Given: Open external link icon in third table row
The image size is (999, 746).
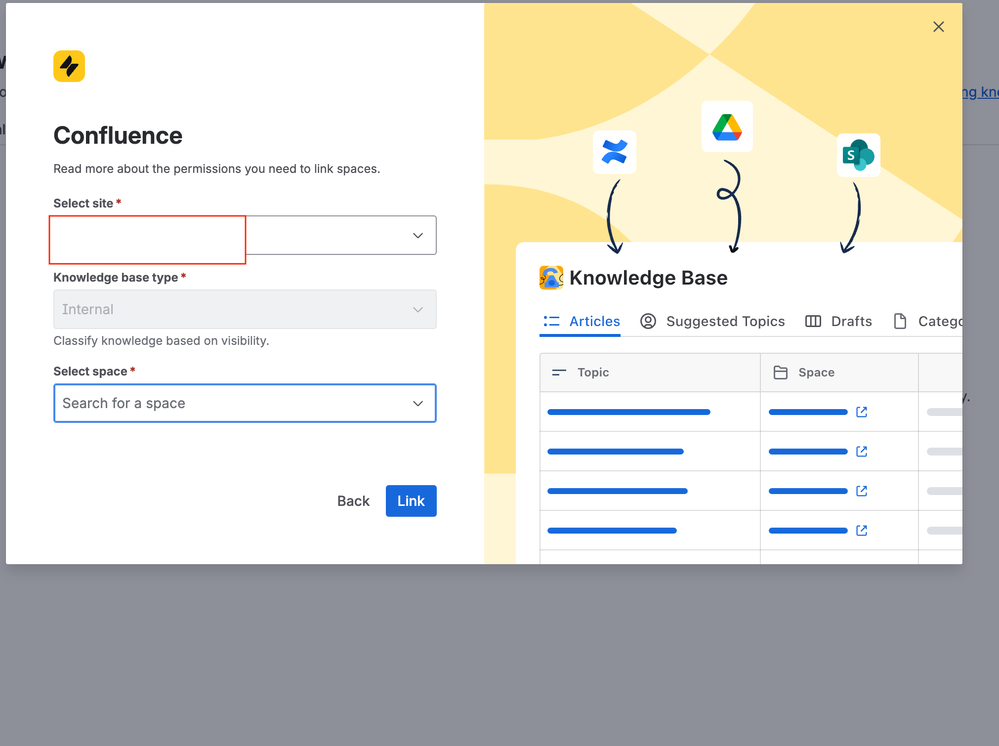Looking at the screenshot, I should click(x=861, y=491).
